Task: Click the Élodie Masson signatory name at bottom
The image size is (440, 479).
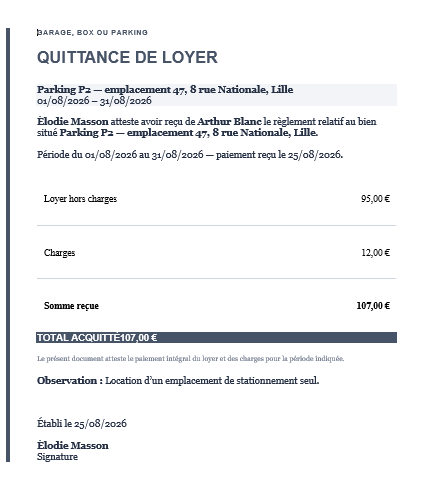Action: (73, 445)
